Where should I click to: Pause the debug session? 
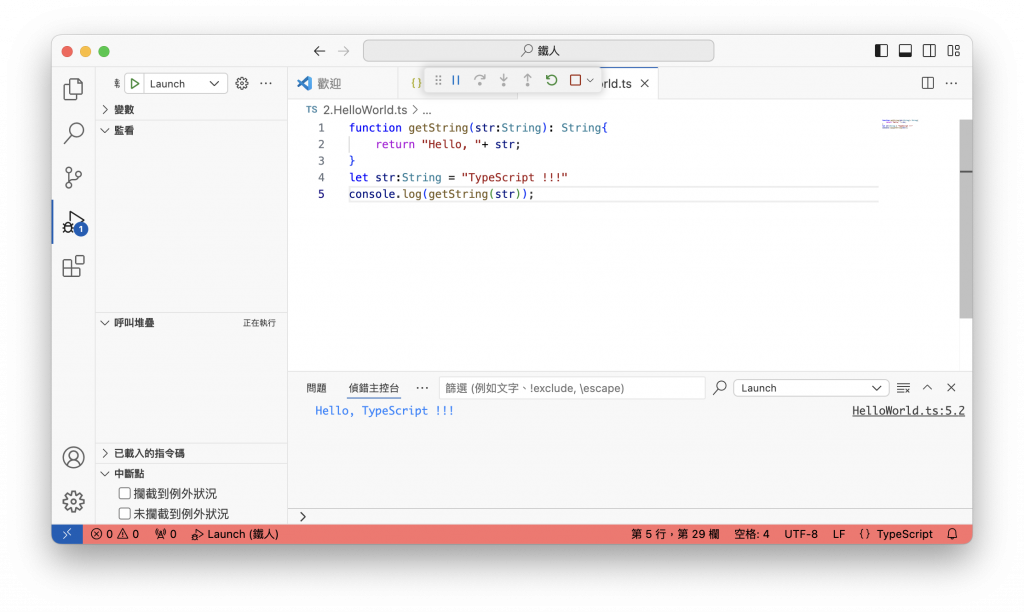coord(456,80)
